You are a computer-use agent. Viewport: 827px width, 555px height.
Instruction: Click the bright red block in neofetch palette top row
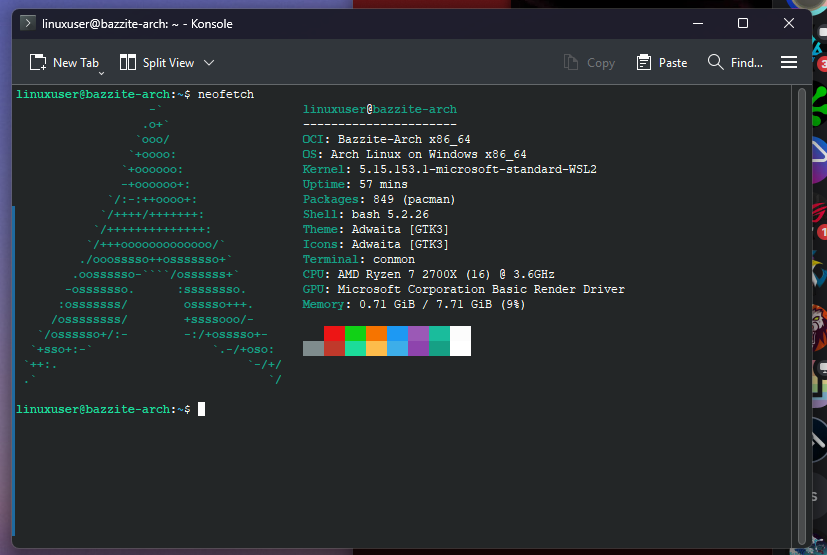(x=334, y=333)
